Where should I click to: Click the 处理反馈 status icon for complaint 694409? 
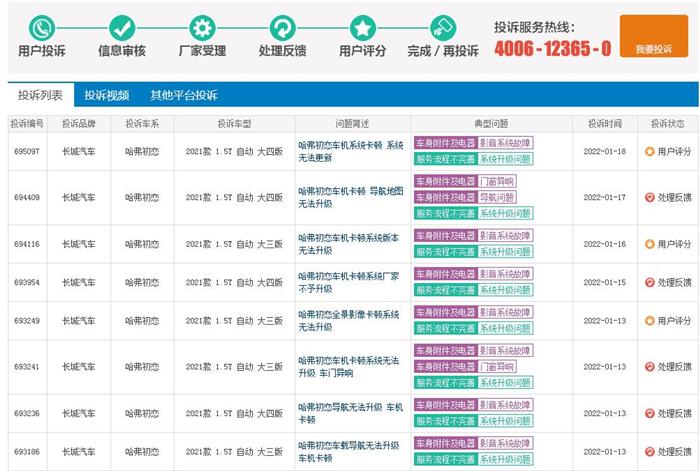650,197
